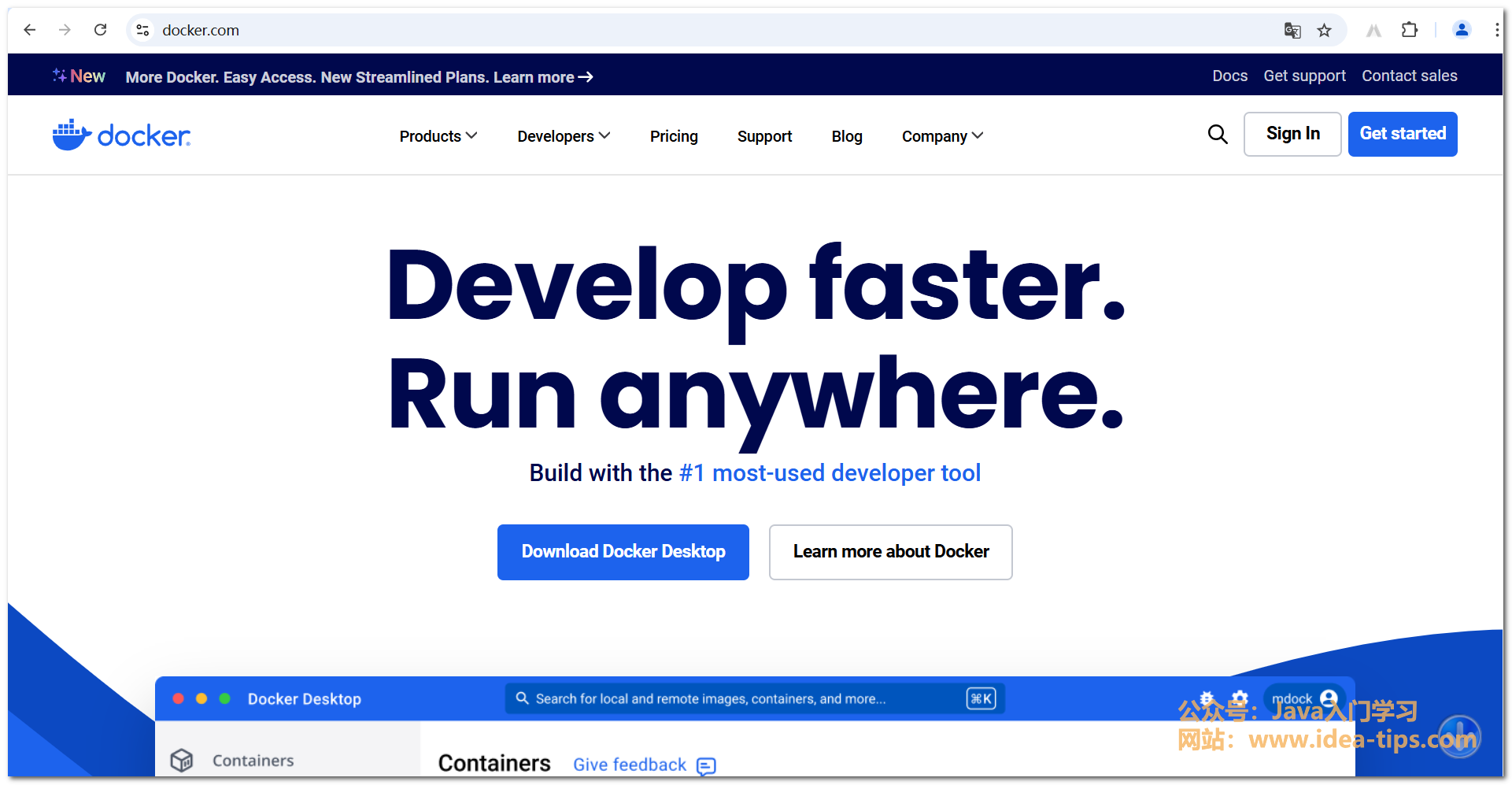Click the Containers page heading
The height and width of the screenshot is (785, 1512).
tap(494, 763)
